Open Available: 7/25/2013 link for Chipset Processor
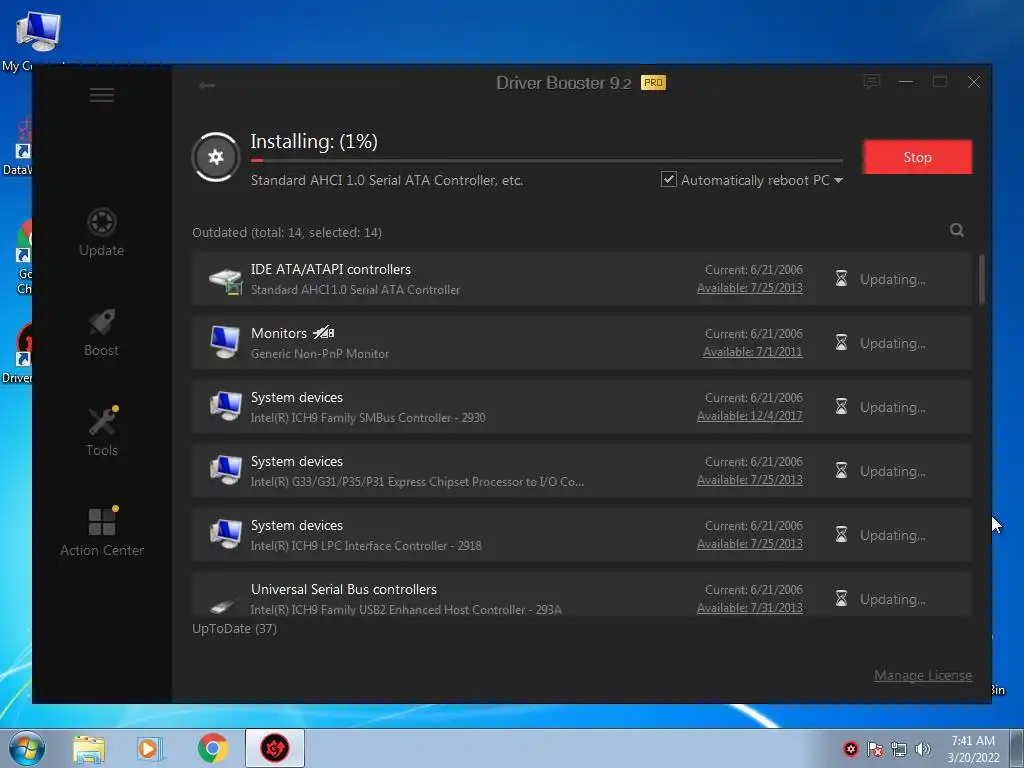Image resolution: width=1024 pixels, height=768 pixels. pyautogui.click(x=750, y=480)
